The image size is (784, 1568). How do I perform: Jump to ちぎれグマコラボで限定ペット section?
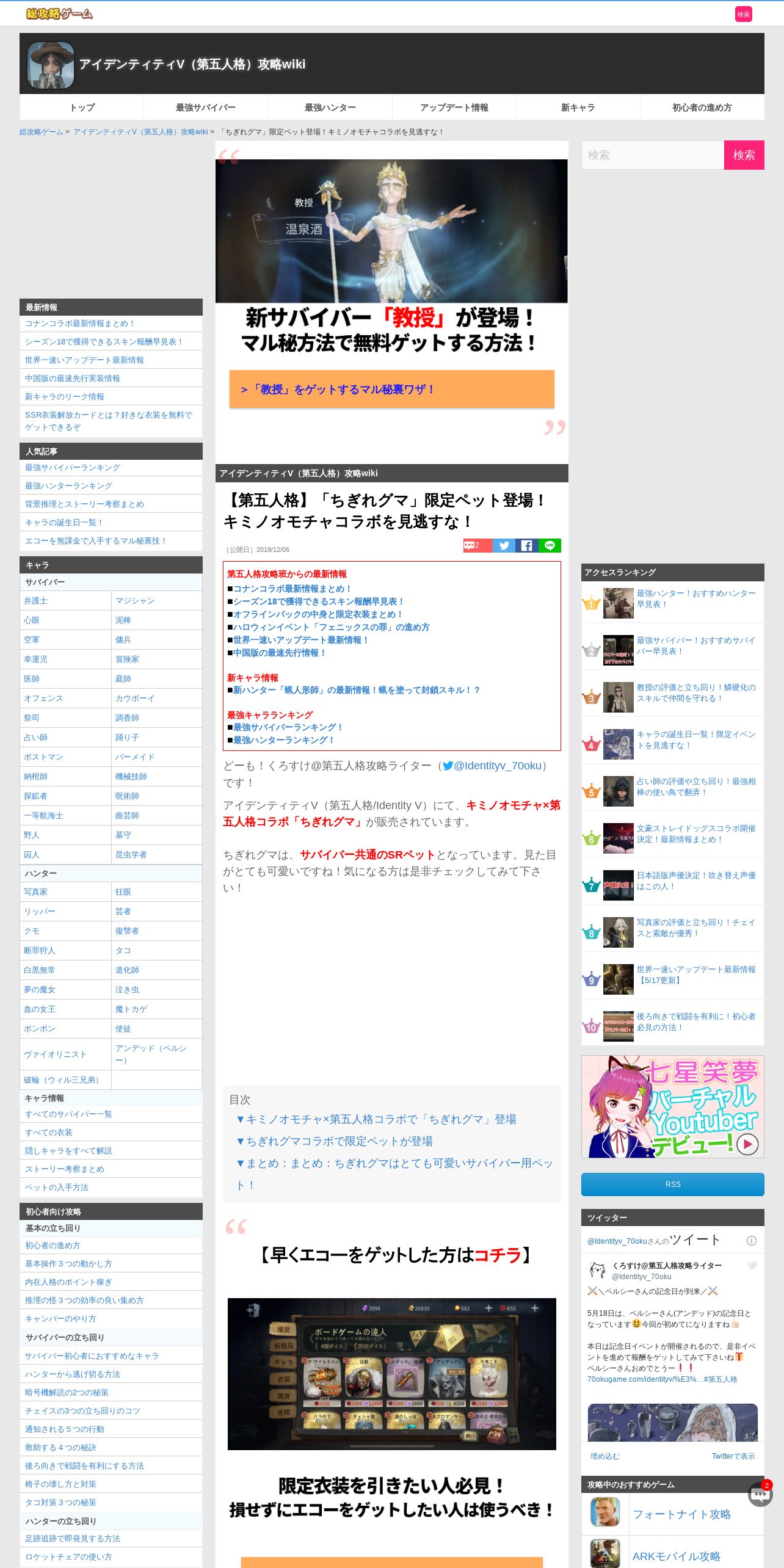click(334, 1141)
